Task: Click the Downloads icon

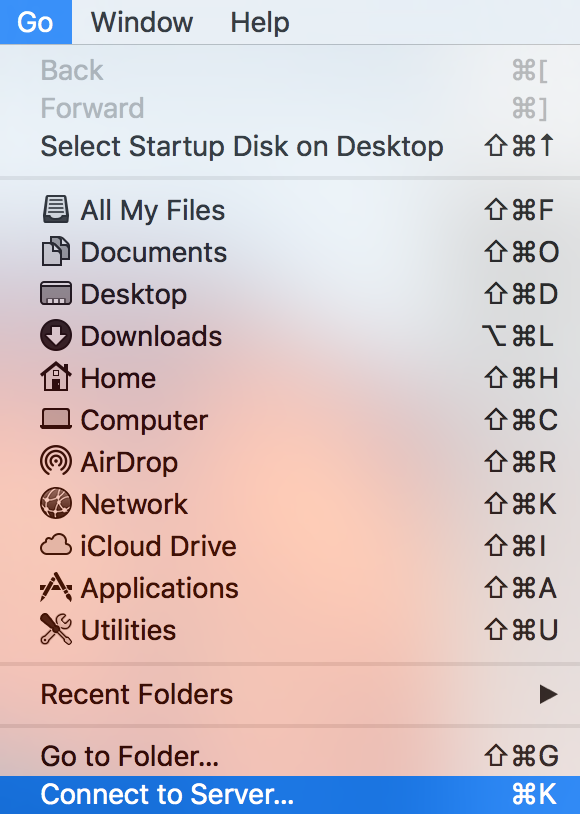Action: tap(55, 336)
